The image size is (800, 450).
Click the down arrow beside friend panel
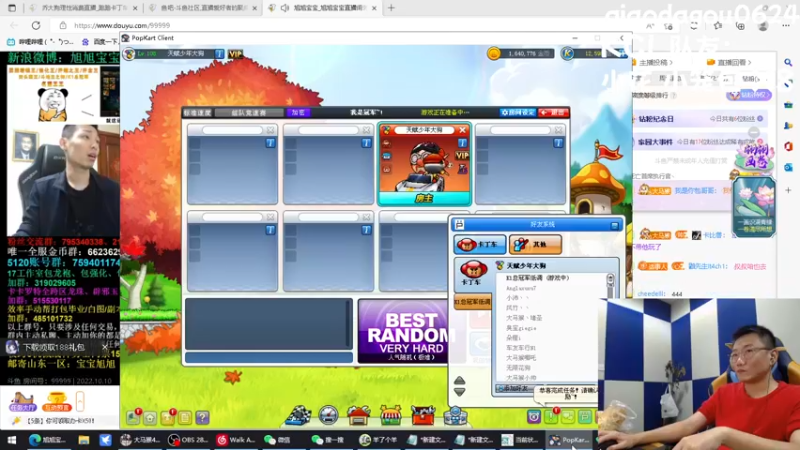tap(459, 392)
